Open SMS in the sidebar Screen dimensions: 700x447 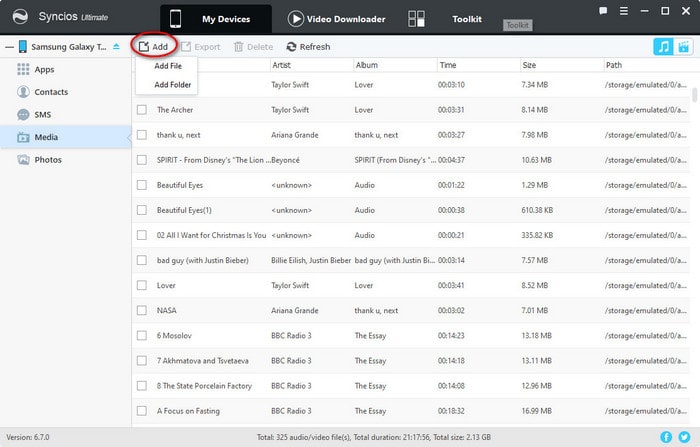tap(43, 114)
